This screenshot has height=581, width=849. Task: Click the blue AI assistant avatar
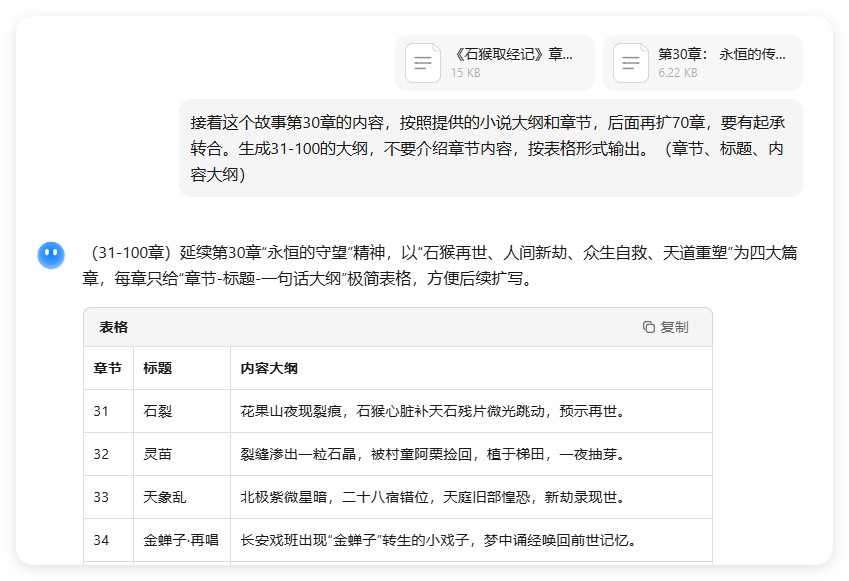[50, 254]
